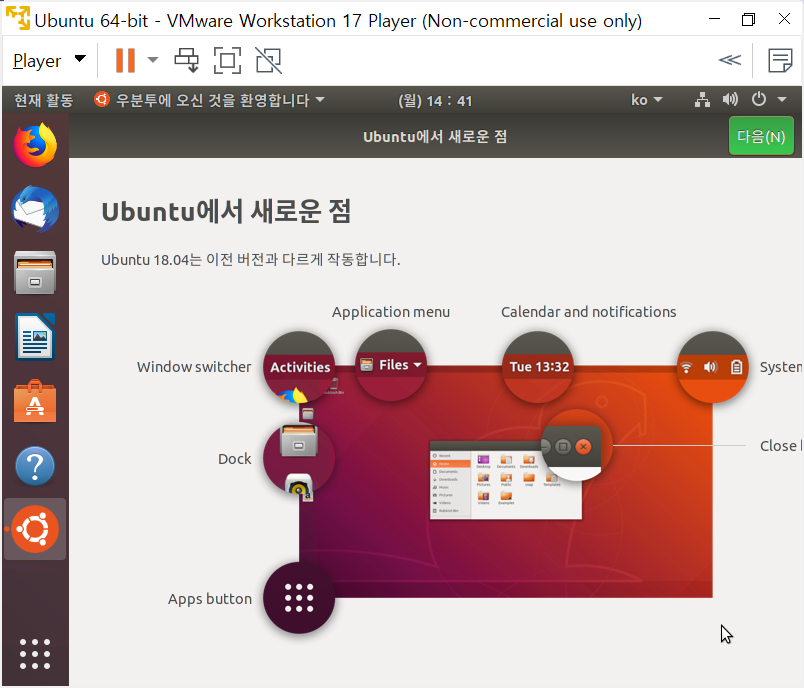Image resolution: width=804 pixels, height=688 pixels.
Task: Click the 'Application menu' label
Action: [391, 312]
